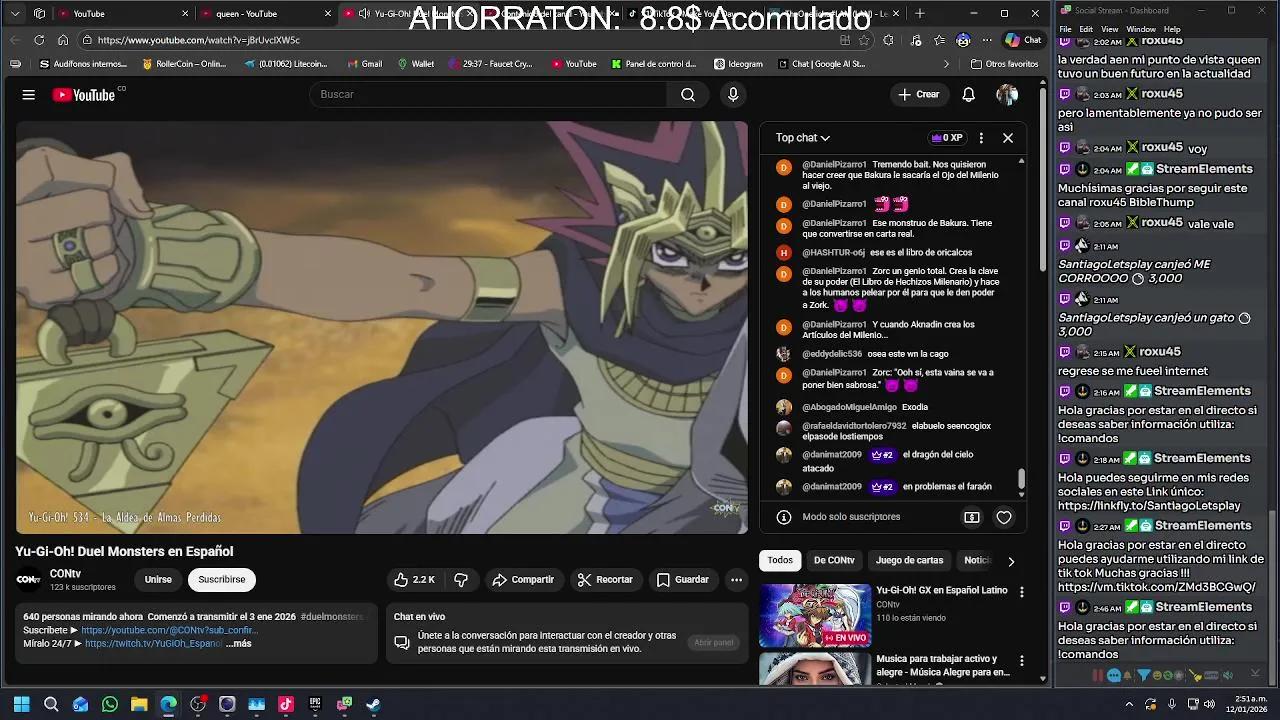Open the YouTube guide hamburger menu
Image resolution: width=1280 pixels, height=720 pixels.
tap(28, 94)
